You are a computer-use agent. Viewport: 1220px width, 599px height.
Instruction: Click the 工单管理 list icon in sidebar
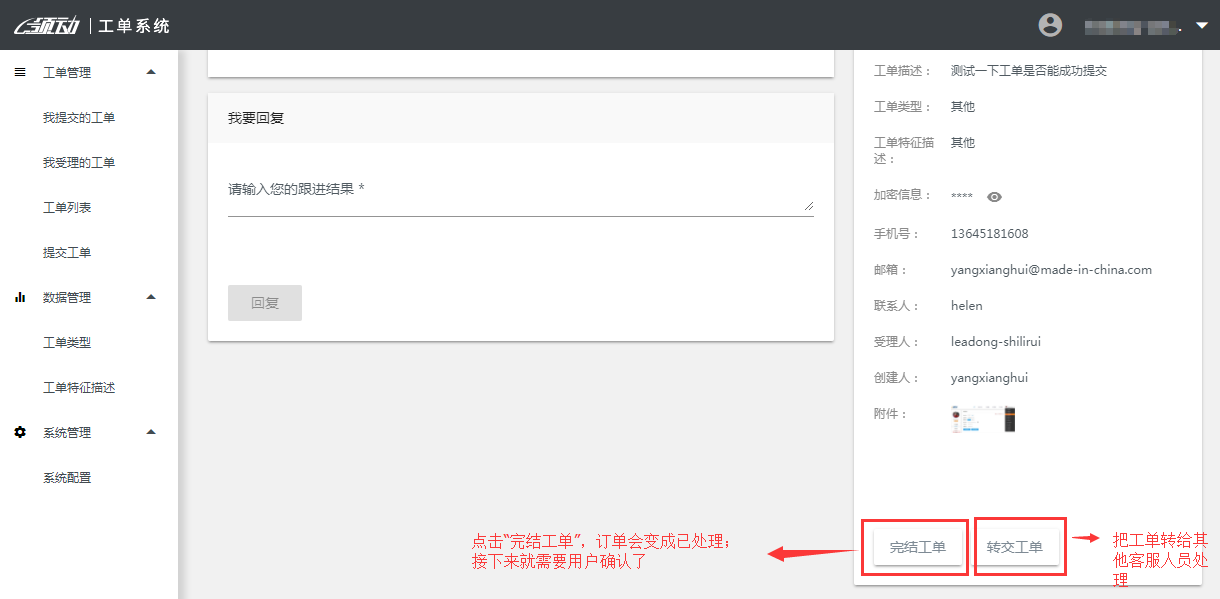click(20, 72)
